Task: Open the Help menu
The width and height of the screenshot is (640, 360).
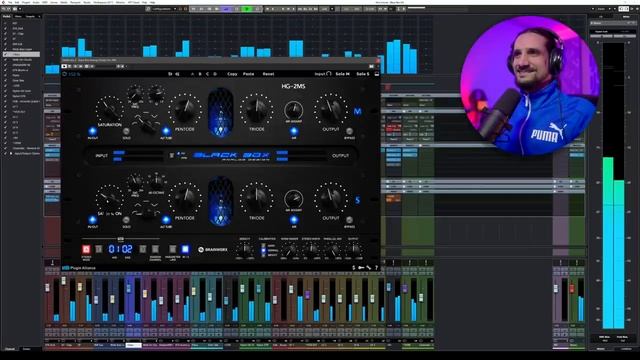Action: [152, 2]
